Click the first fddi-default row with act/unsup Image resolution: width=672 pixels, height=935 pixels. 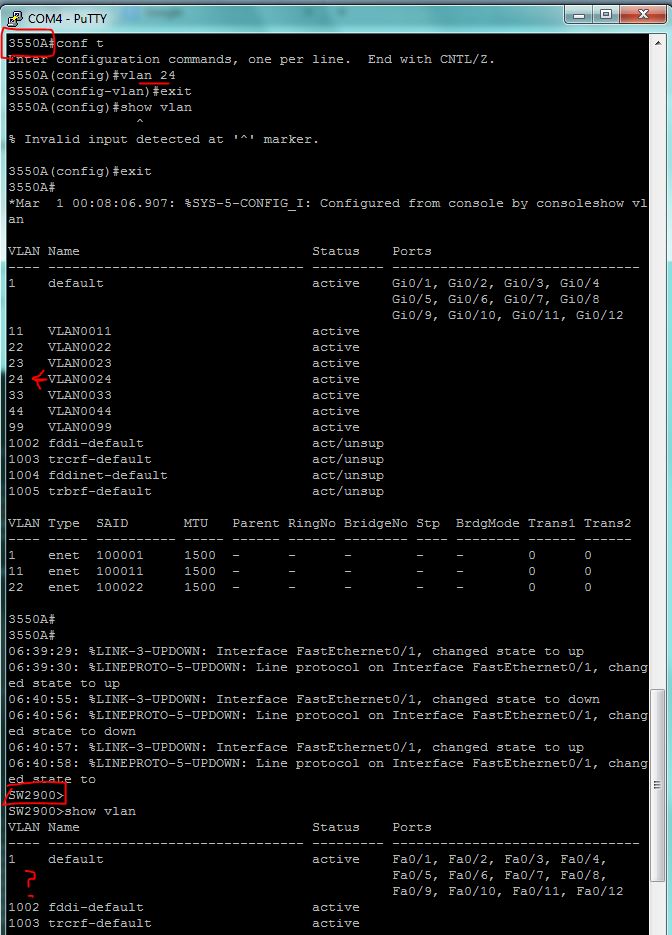pyautogui.click(x=196, y=443)
